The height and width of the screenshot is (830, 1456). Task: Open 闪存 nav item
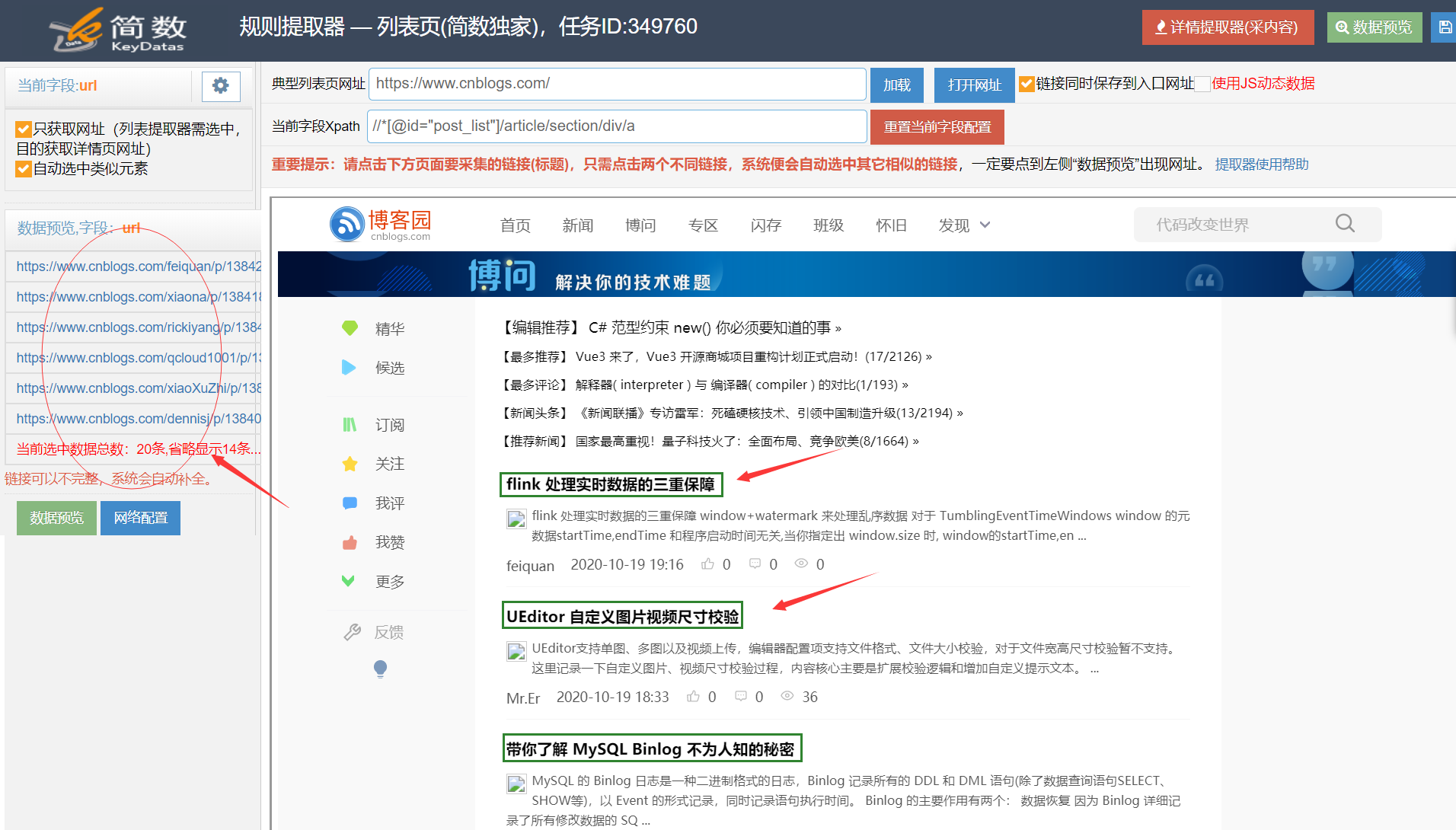766,225
